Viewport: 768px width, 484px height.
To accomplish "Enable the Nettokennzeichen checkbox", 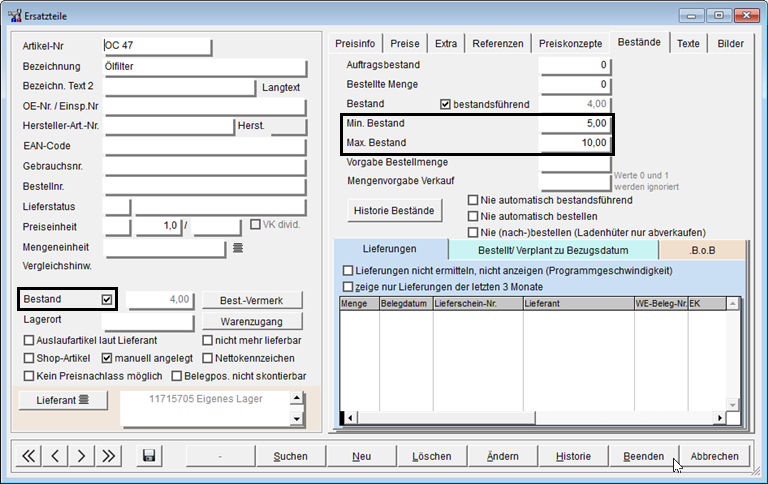I will (x=207, y=358).
